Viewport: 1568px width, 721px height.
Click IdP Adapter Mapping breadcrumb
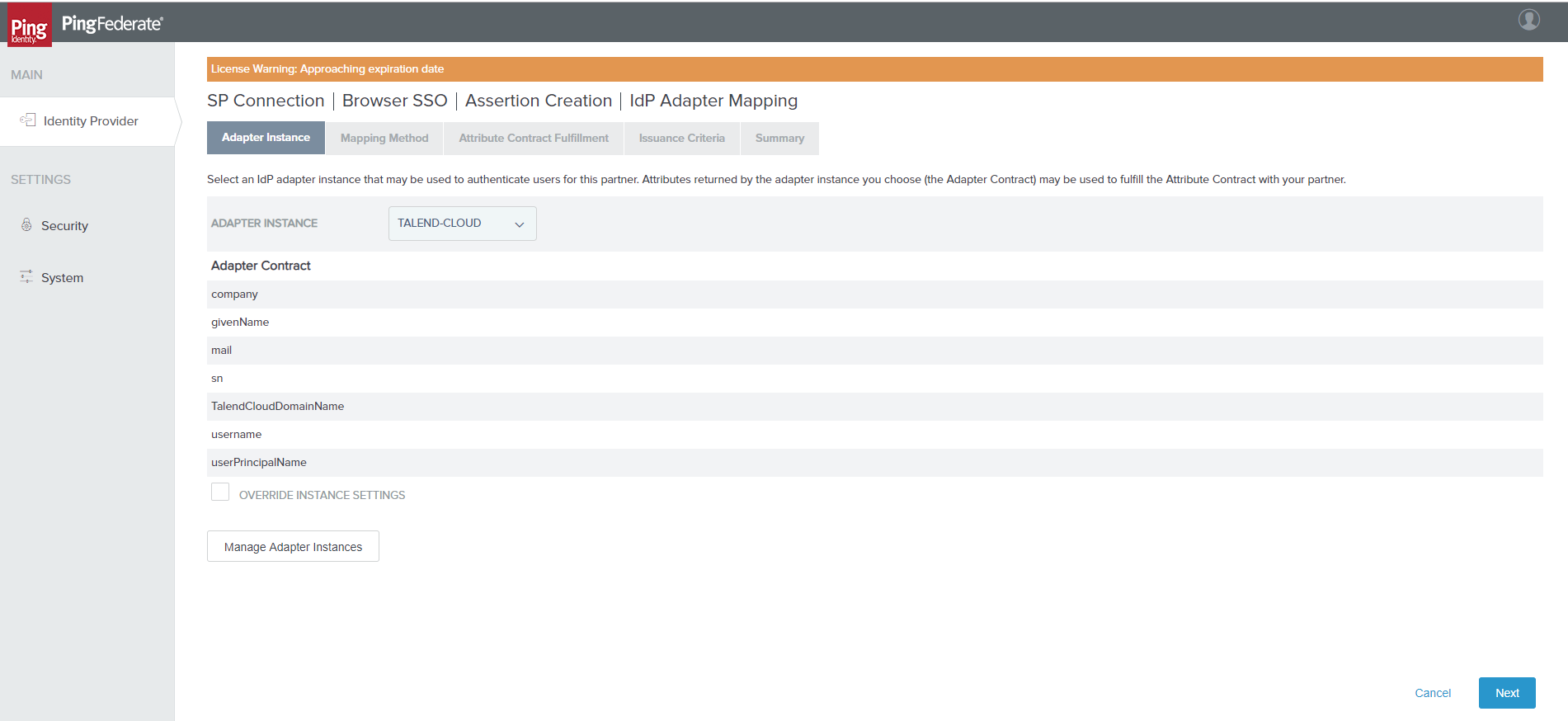click(713, 101)
